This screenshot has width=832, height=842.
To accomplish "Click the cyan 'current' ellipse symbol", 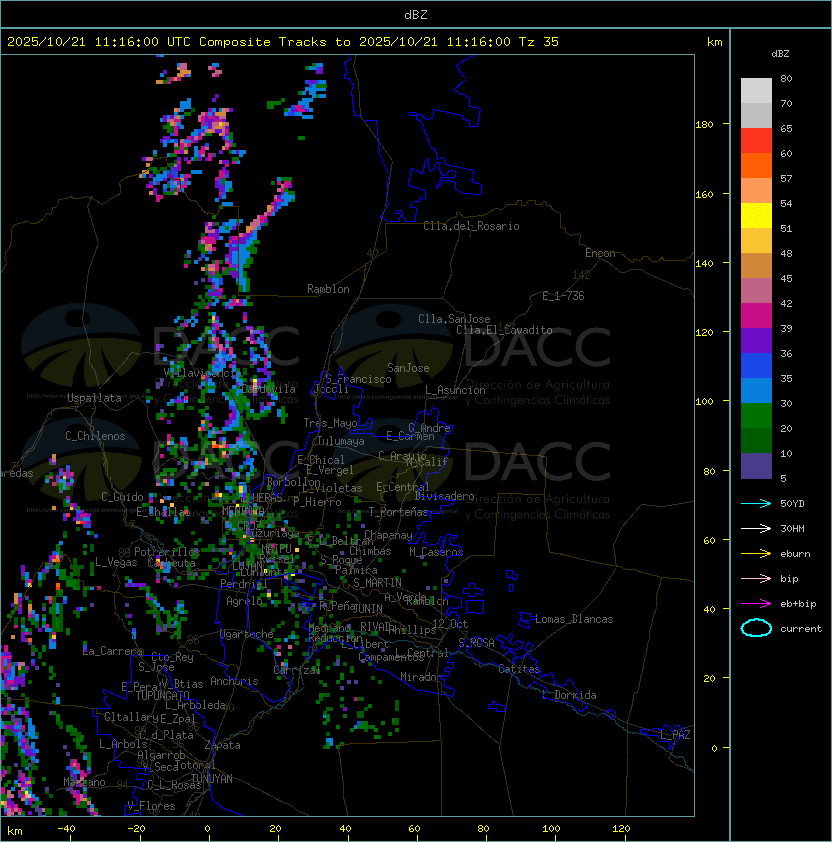I will click(756, 628).
